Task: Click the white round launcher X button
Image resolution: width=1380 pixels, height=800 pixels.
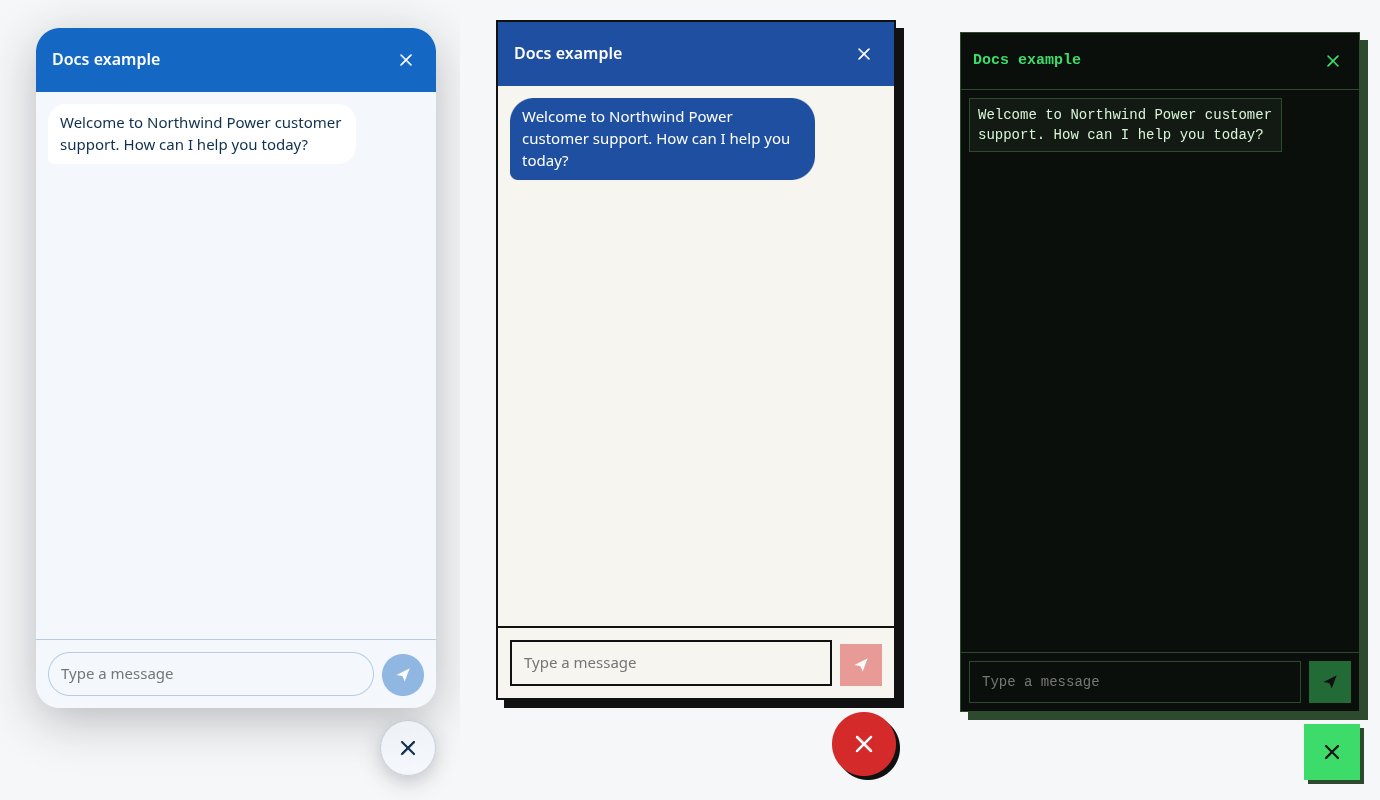Action: pos(408,748)
